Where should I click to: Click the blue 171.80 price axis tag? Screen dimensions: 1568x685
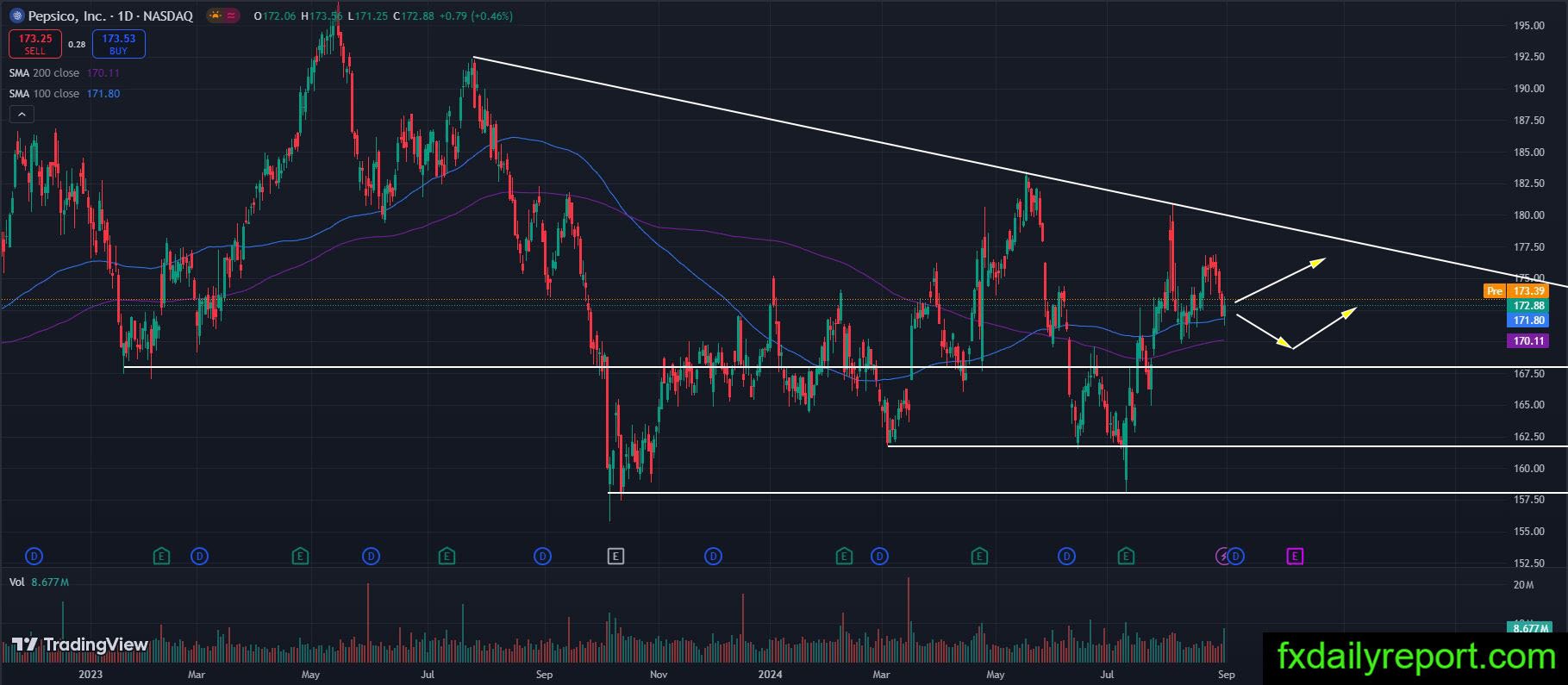click(x=1527, y=321)
